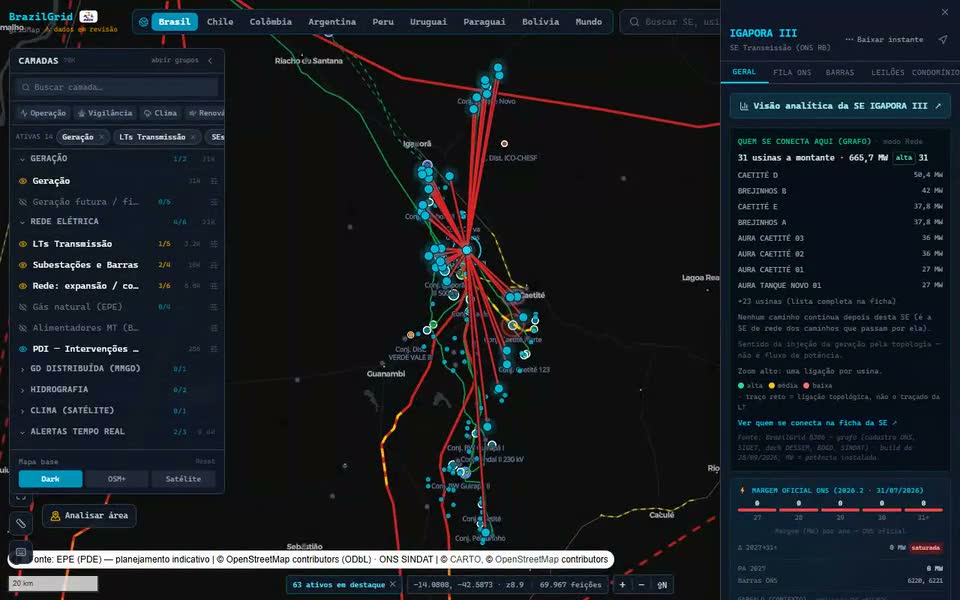This screenshot has width=960, height=600.
Task: Dismiss '63 ativos em destaque' chip
Action: click(393, 584)
